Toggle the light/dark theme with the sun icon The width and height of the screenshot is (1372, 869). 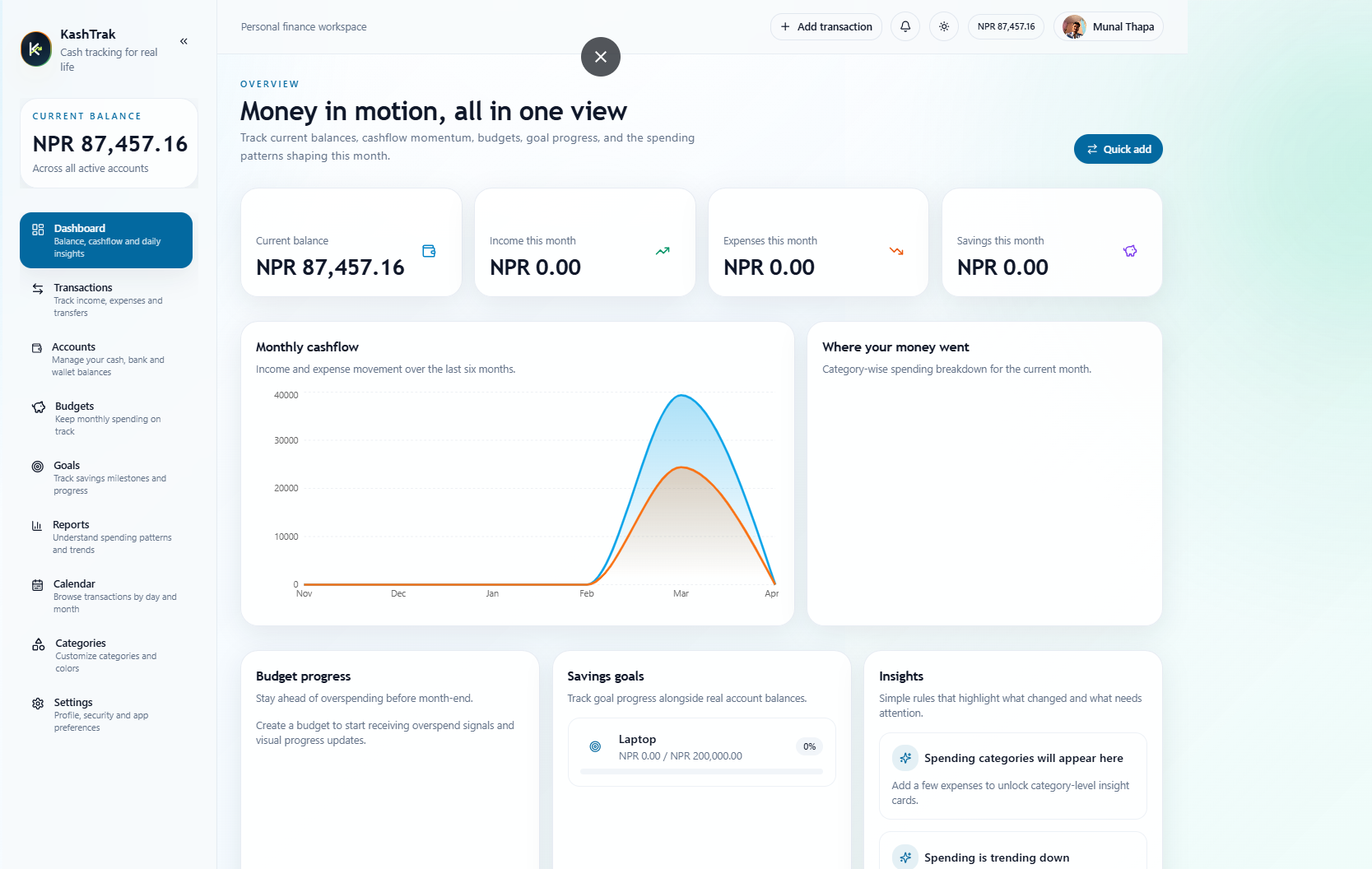point(943,26)
